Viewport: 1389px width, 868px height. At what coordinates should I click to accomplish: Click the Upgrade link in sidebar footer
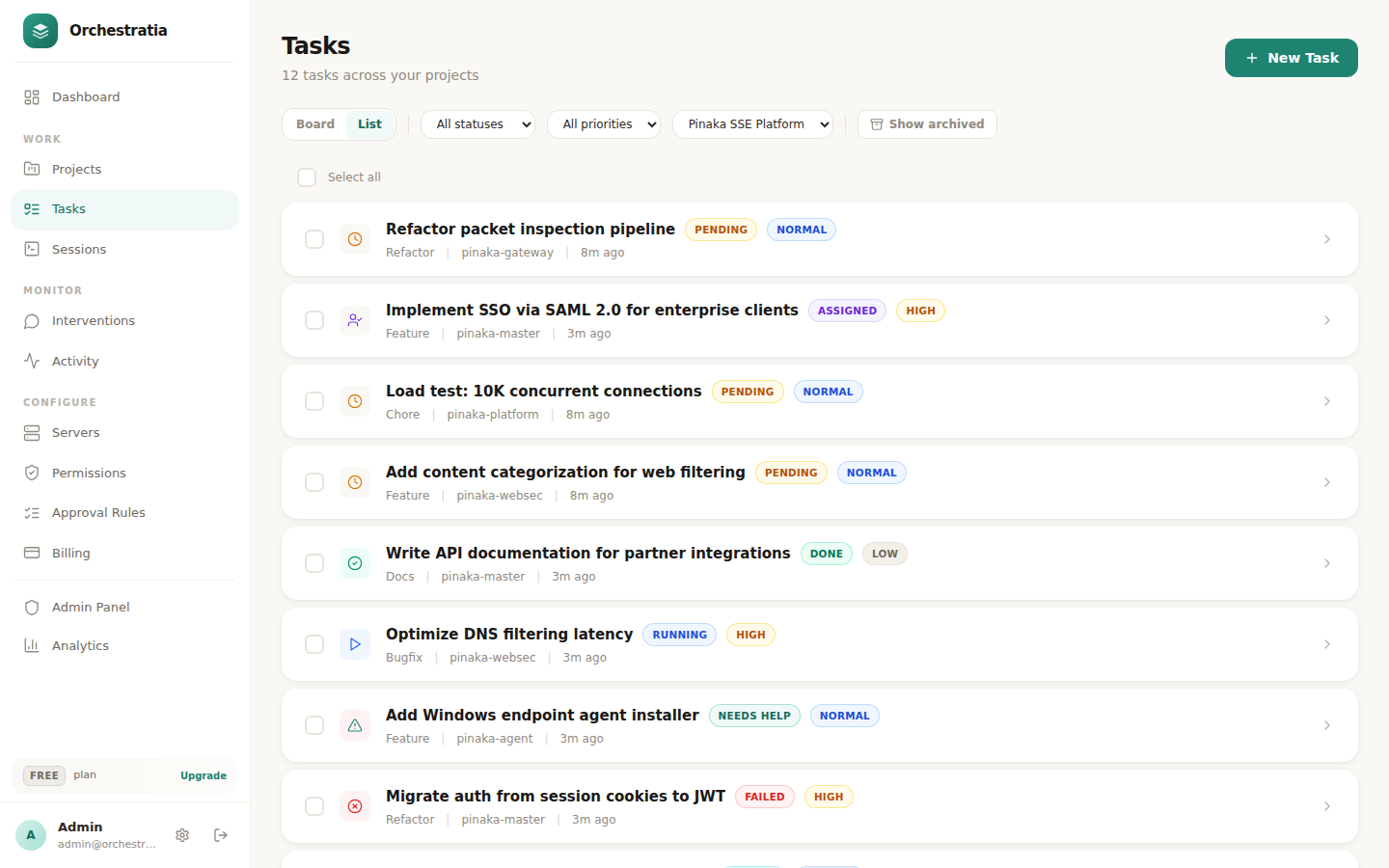[203, 775]
